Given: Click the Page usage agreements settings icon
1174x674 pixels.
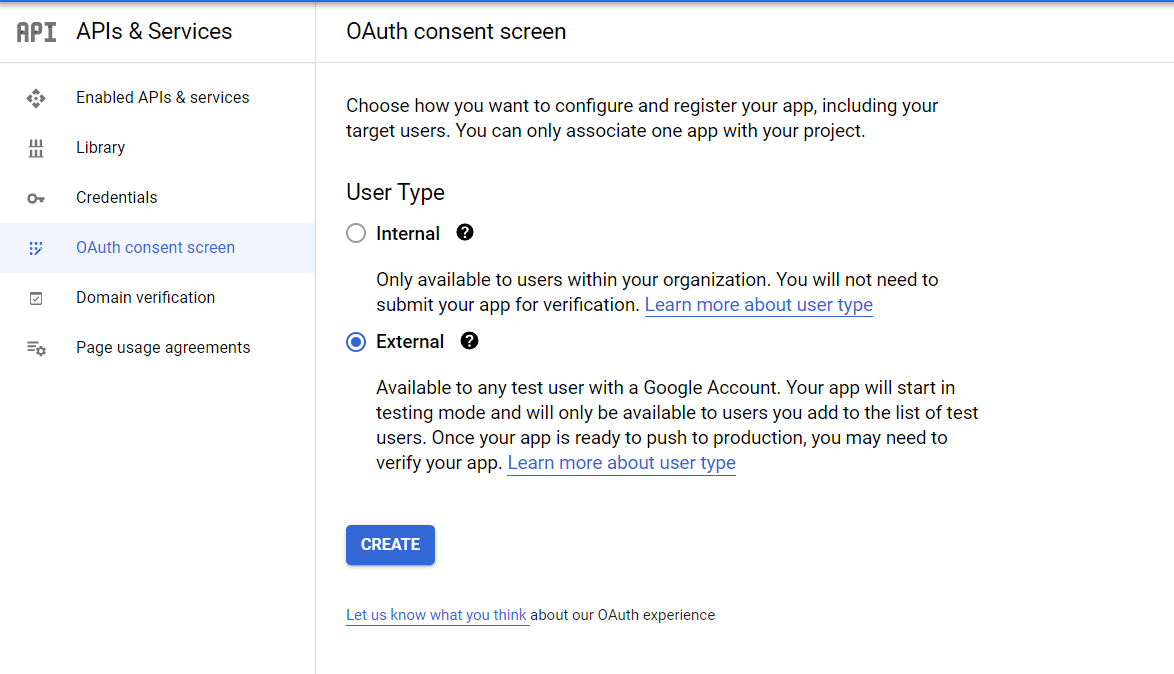Looking at the screenshot, I should point(36,348).
